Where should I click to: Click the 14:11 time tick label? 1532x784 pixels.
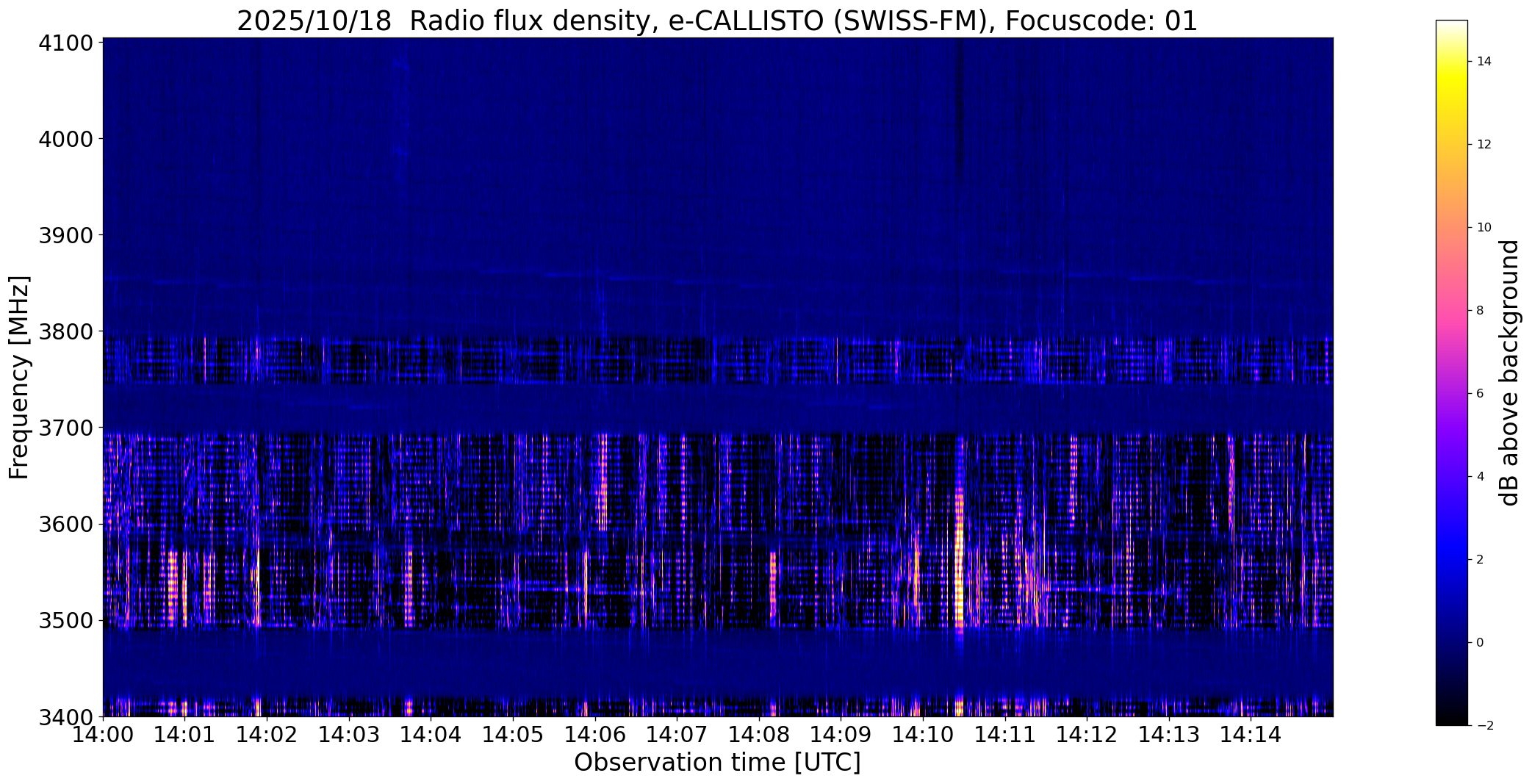coord(1005,734)
